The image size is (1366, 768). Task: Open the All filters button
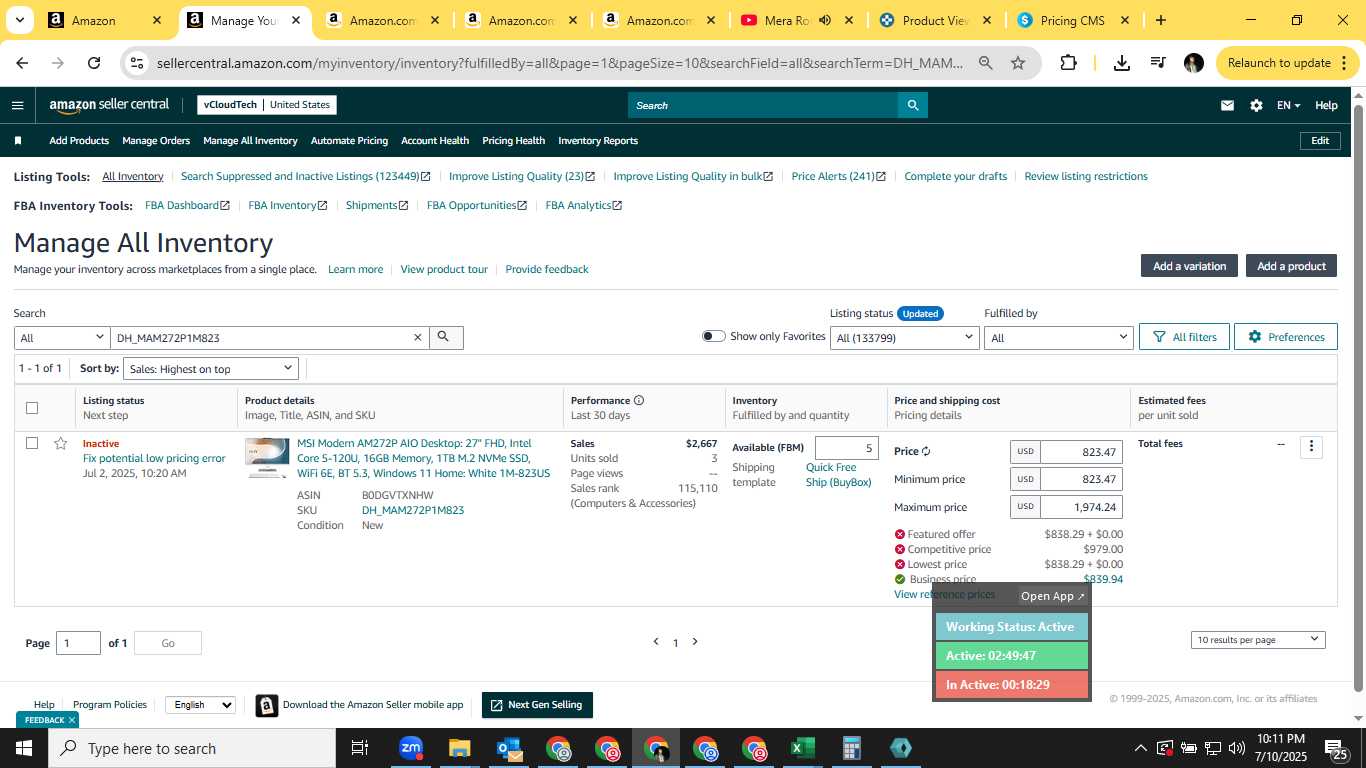click(x=1184, y=337)
